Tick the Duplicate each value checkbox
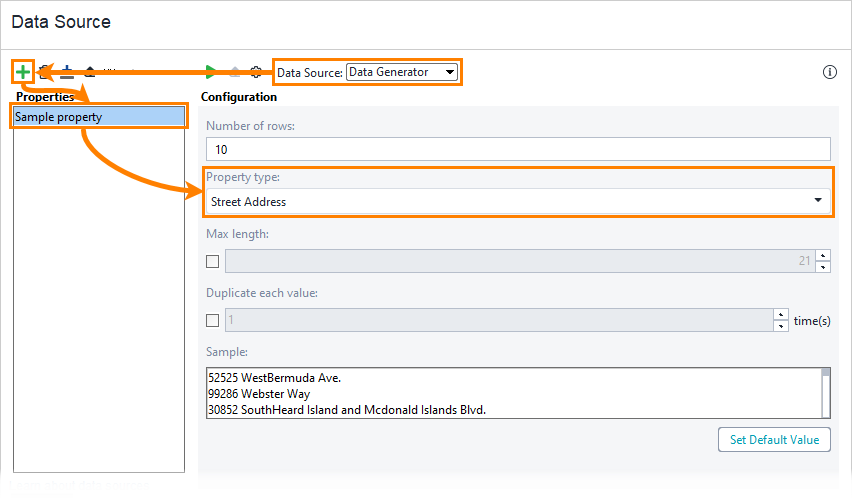 (x=212, y=321)
